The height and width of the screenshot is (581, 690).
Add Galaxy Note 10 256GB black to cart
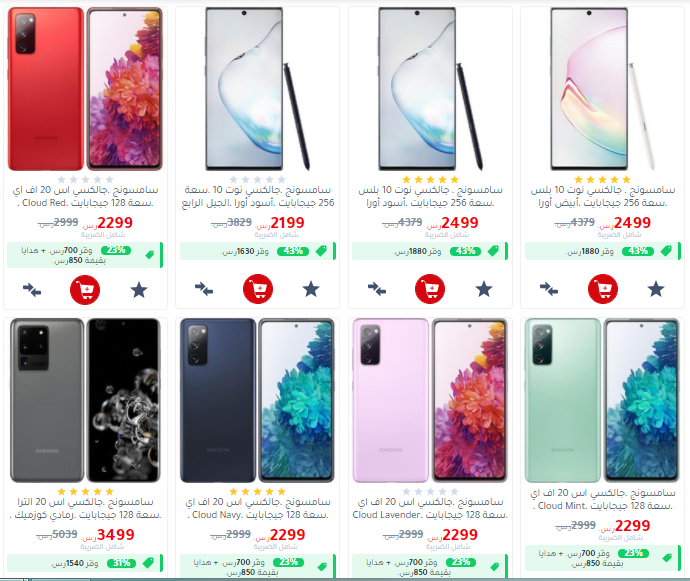(x=258, y=289)
